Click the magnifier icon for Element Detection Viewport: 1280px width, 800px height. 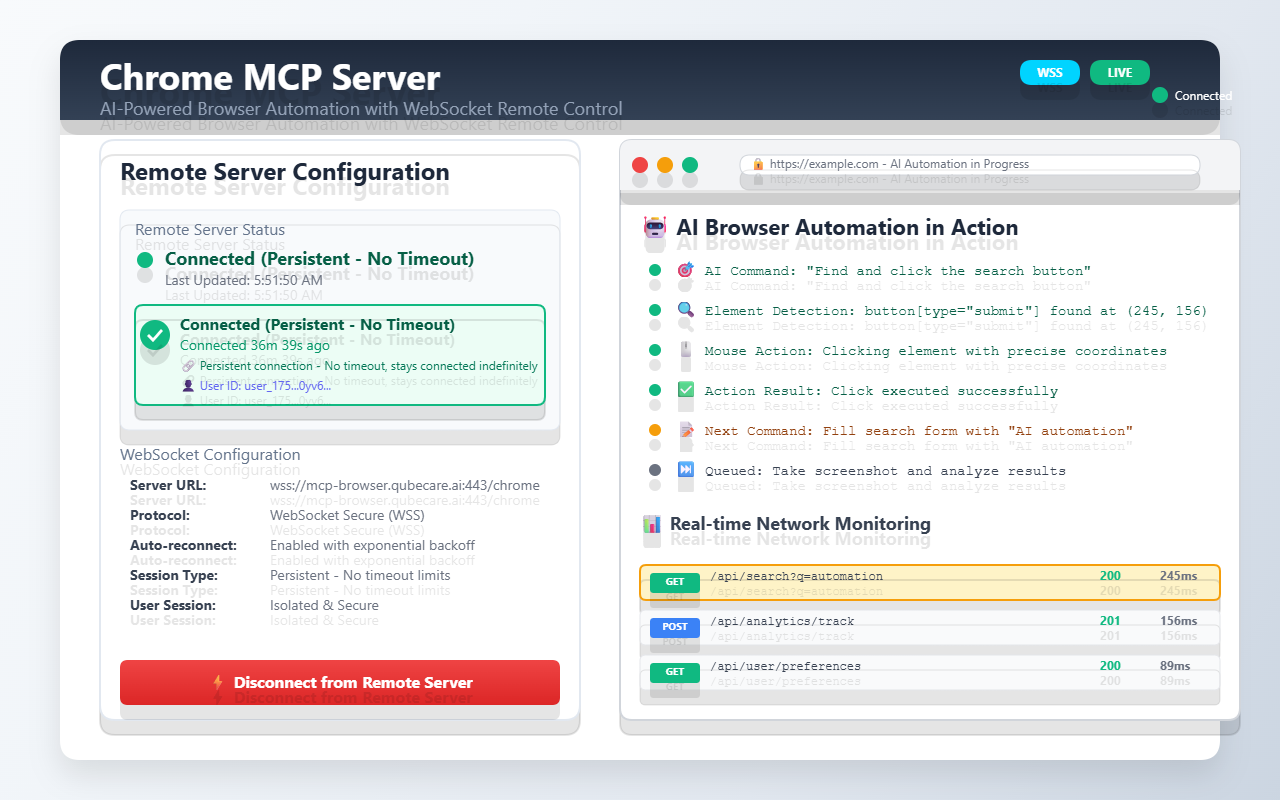point(685,310)
